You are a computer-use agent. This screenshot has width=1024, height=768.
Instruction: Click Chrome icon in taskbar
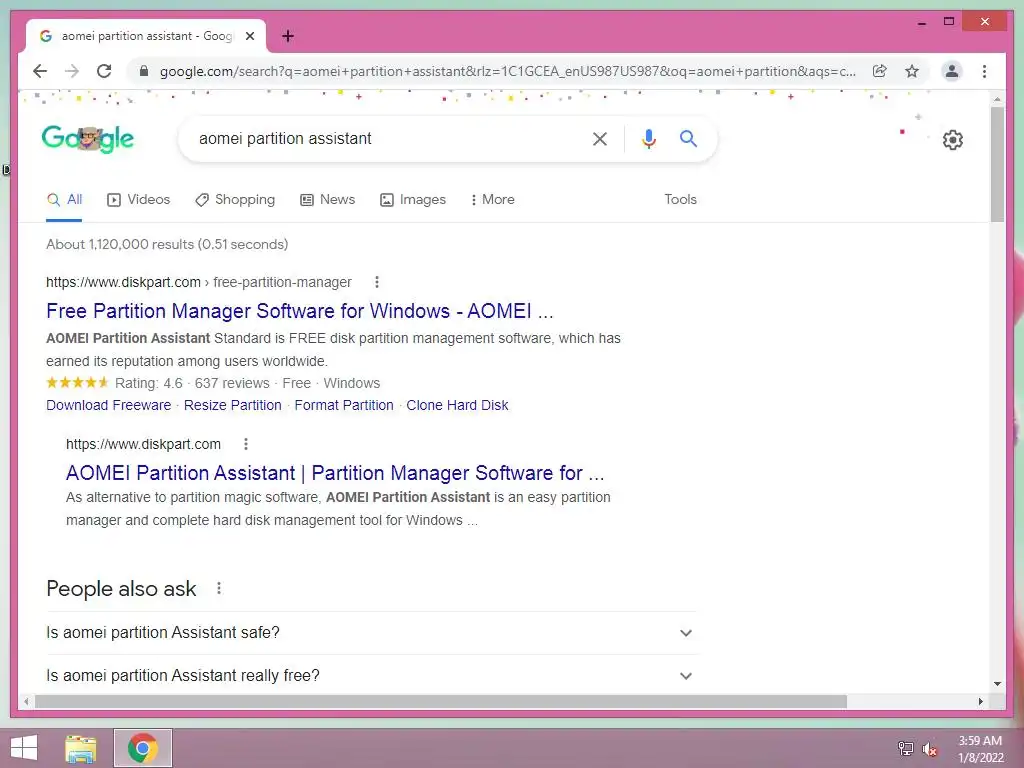point(142,748)
